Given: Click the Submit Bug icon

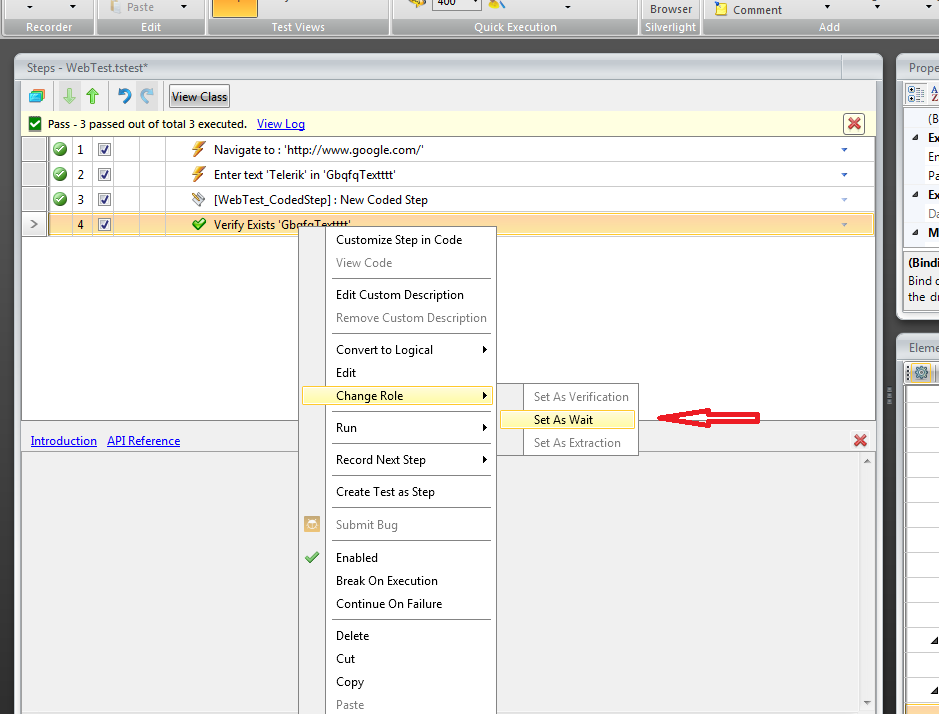Looking at the screenshot, I should coord(312,524).
